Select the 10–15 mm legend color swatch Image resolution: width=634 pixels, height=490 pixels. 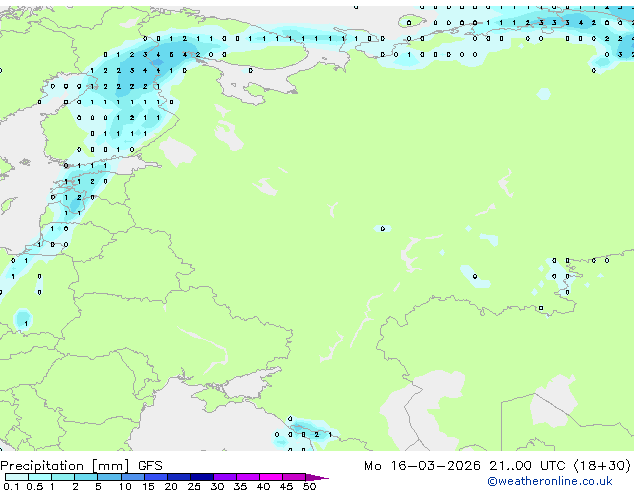click(x=132, y=477)
